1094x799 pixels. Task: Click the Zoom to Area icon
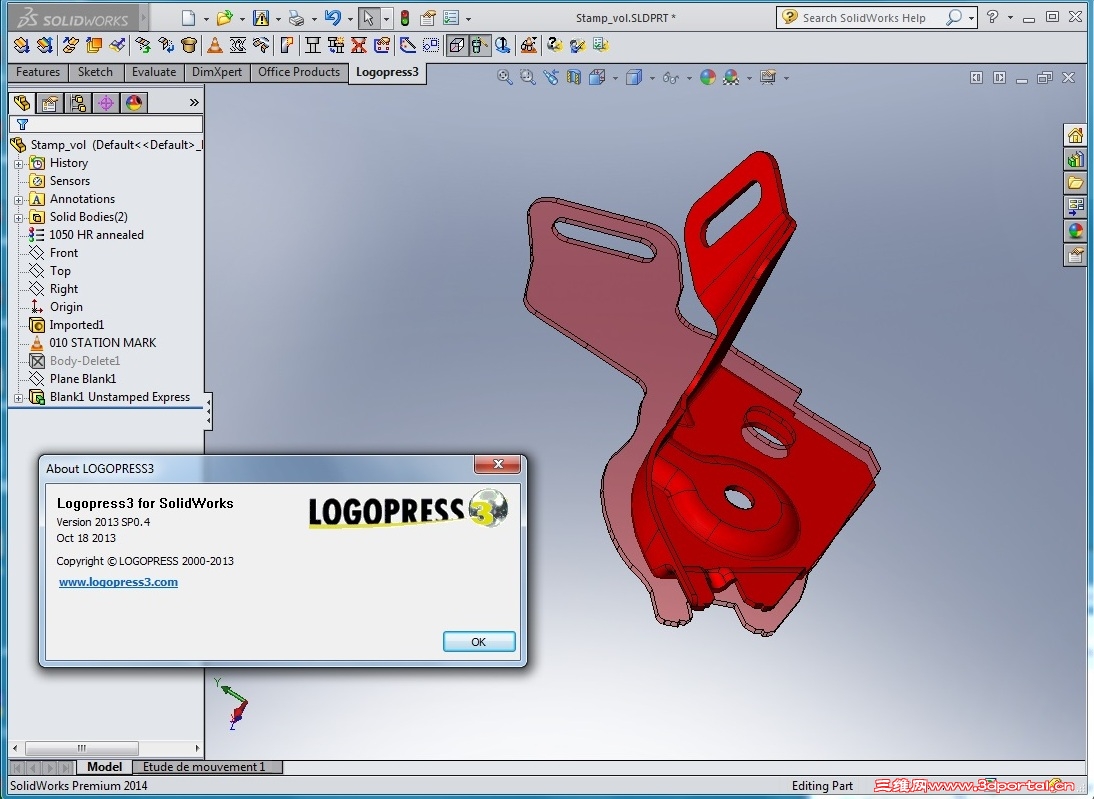tap(527, 77)
